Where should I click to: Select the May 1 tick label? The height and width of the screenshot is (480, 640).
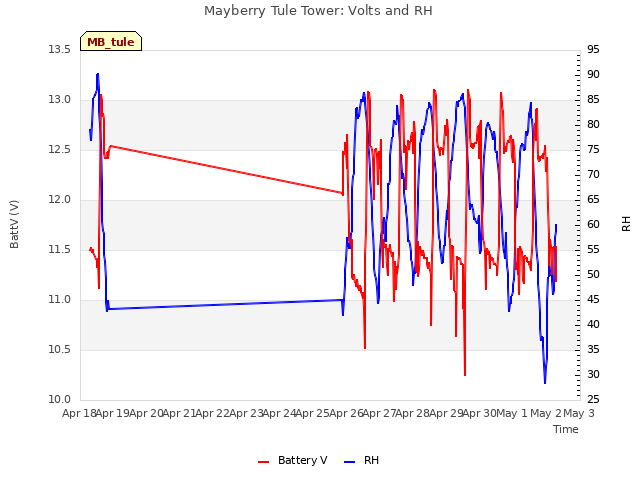pyautogui.click(x=513, y=413)
